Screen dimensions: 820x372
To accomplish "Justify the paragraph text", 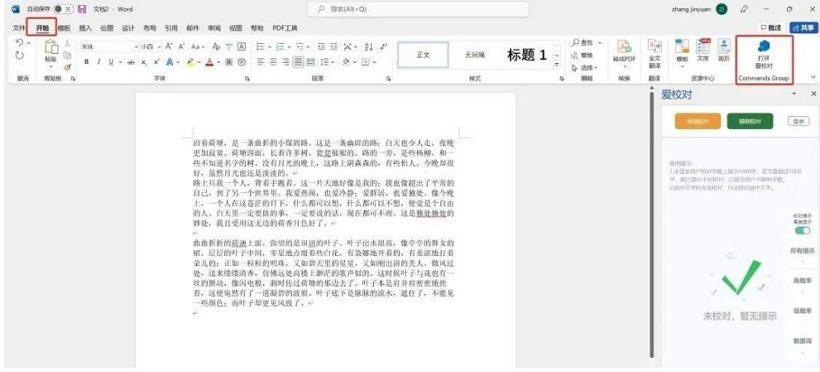I will click(x=298, y=62).
